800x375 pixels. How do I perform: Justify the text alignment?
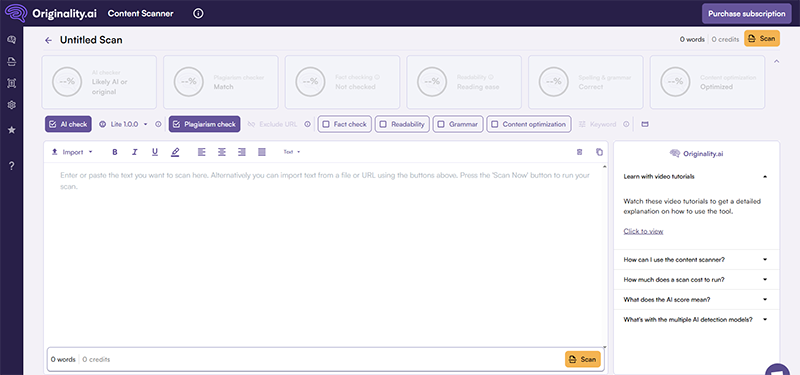(x=262, y=152)
